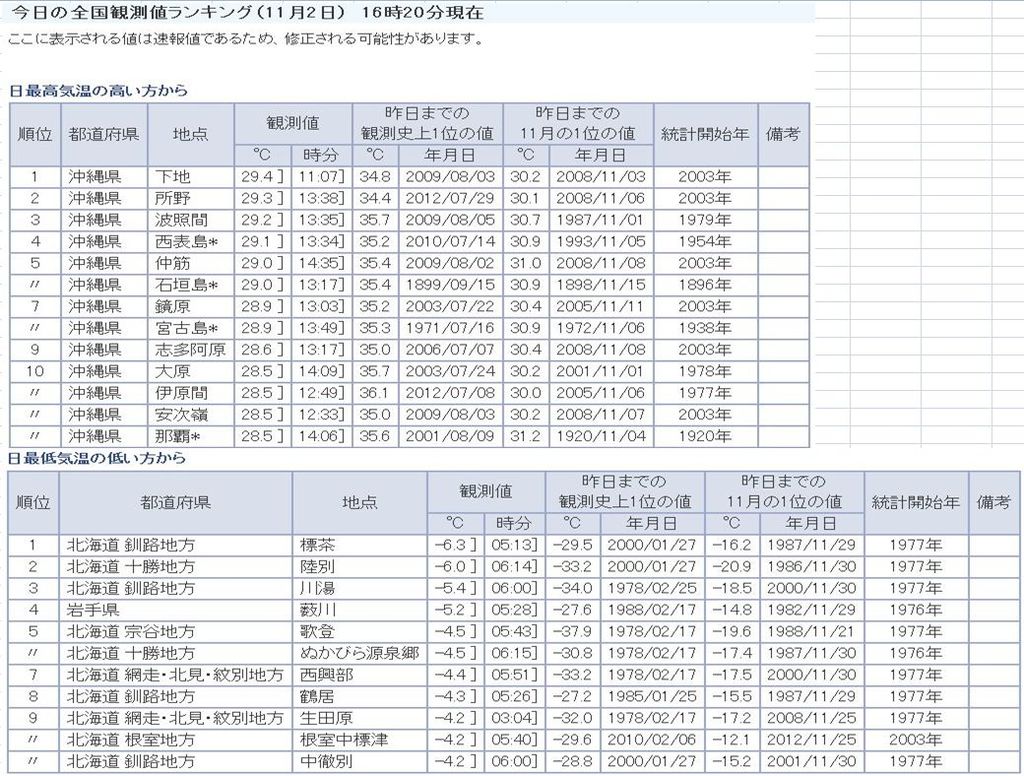Click the -15.5 November record for 鶴居

coord(731,696)
